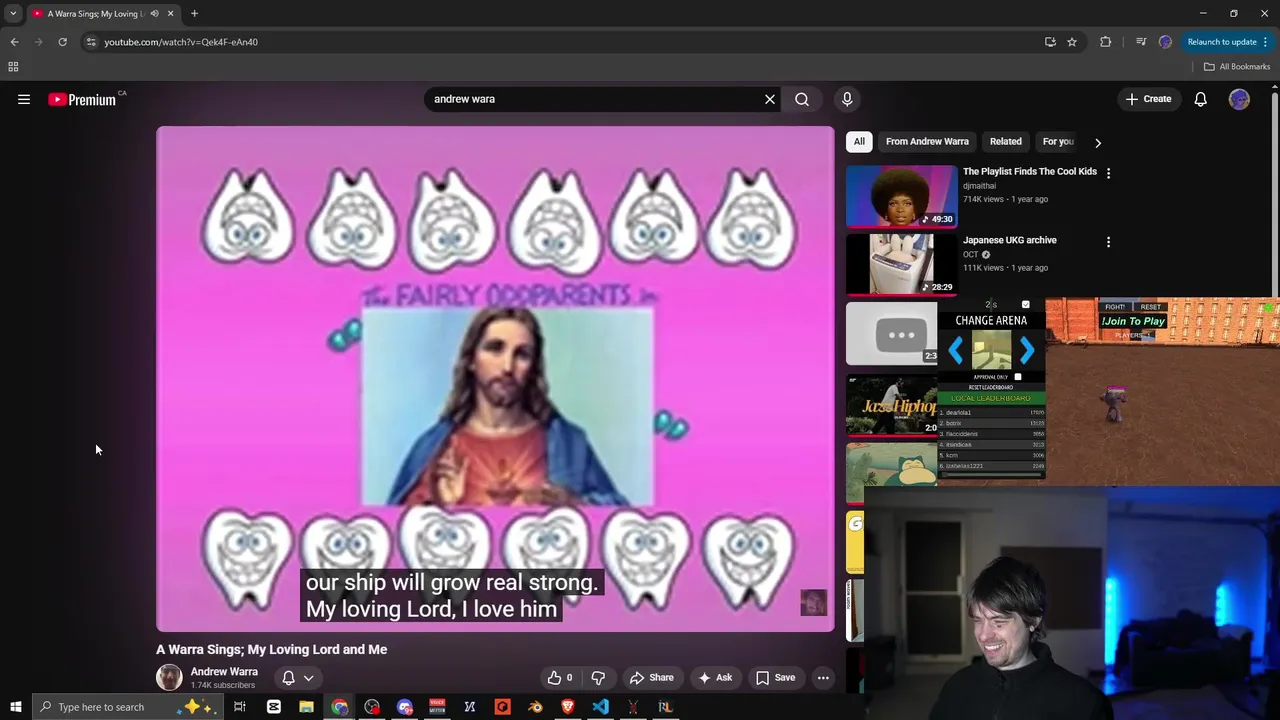Click FIGHT! in the game overlay
Image resolution: width=1280 pixels, height=720 pixels.
click(1115, 307)
